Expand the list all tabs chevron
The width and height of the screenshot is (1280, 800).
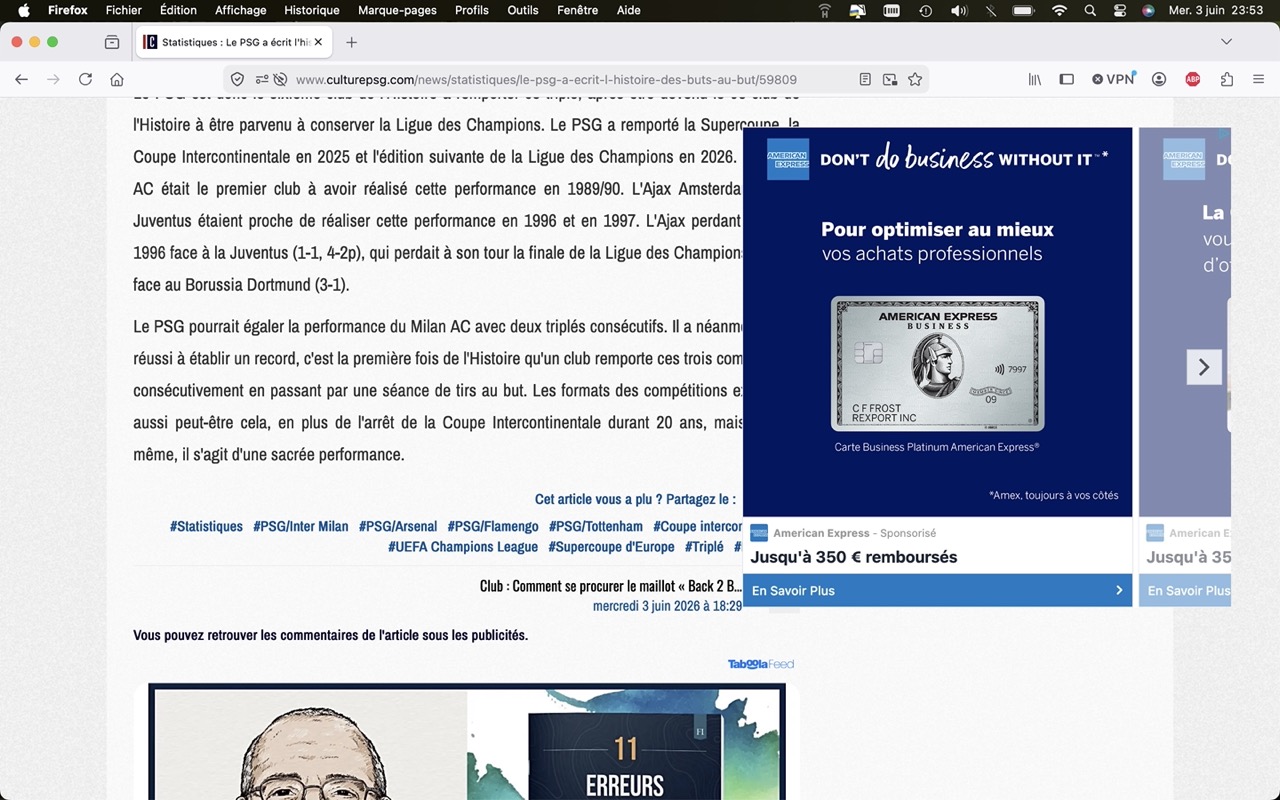[1227, 42]
